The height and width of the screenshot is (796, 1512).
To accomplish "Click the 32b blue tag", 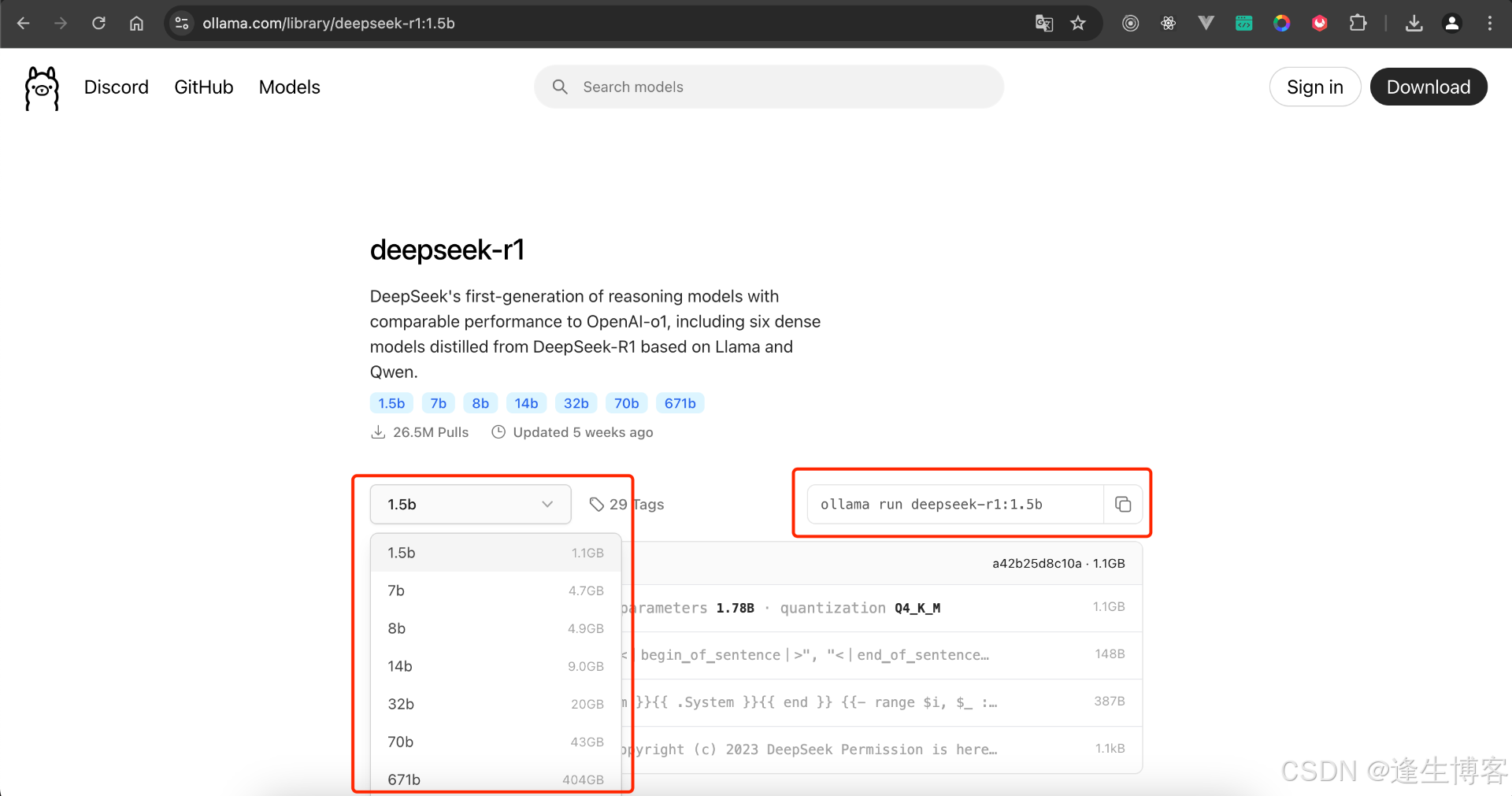I will [576, 403].
